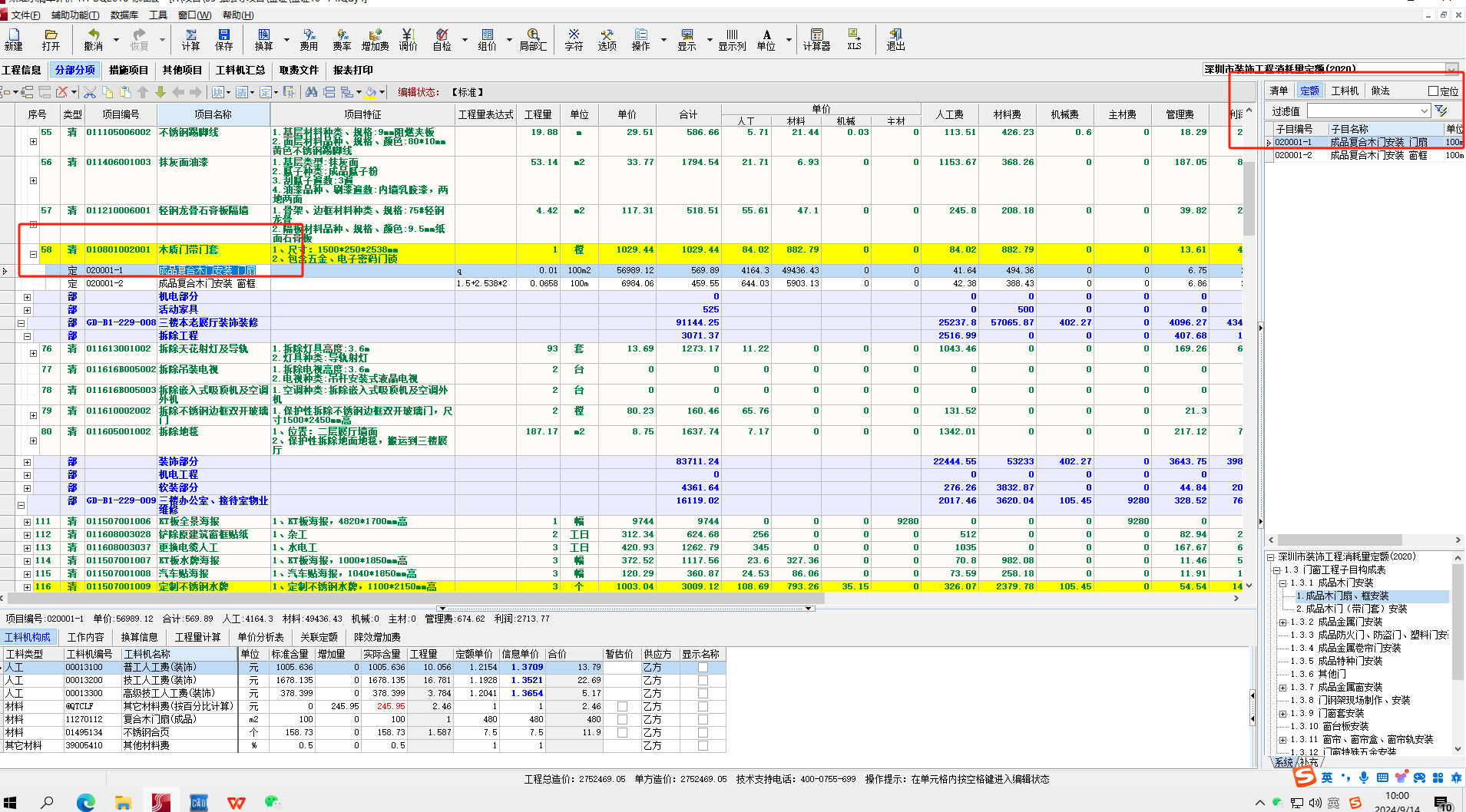Tick 显示名称 checkbox for 普工人工费(装饰)
The image size is (1466, 812).
click(703, 667)
